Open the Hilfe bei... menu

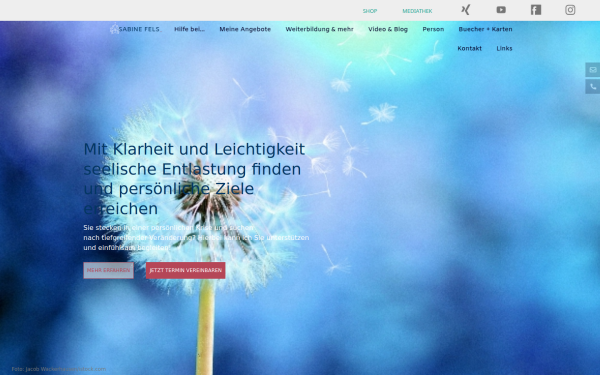[189, 29]
